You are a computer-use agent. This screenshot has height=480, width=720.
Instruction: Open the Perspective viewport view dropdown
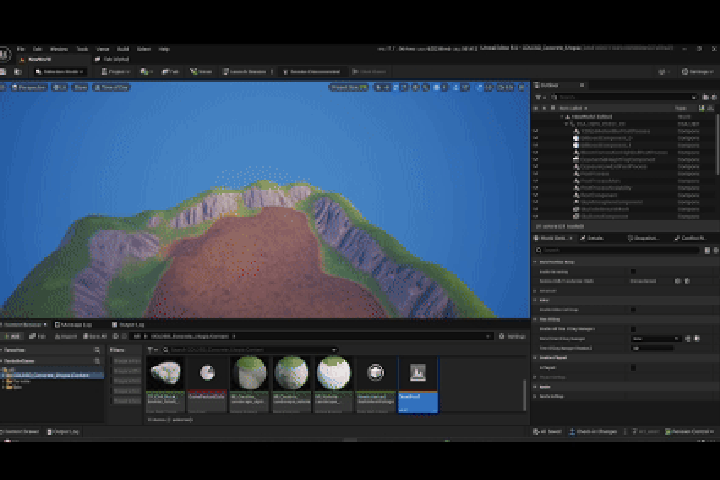(x=29, y=87)
